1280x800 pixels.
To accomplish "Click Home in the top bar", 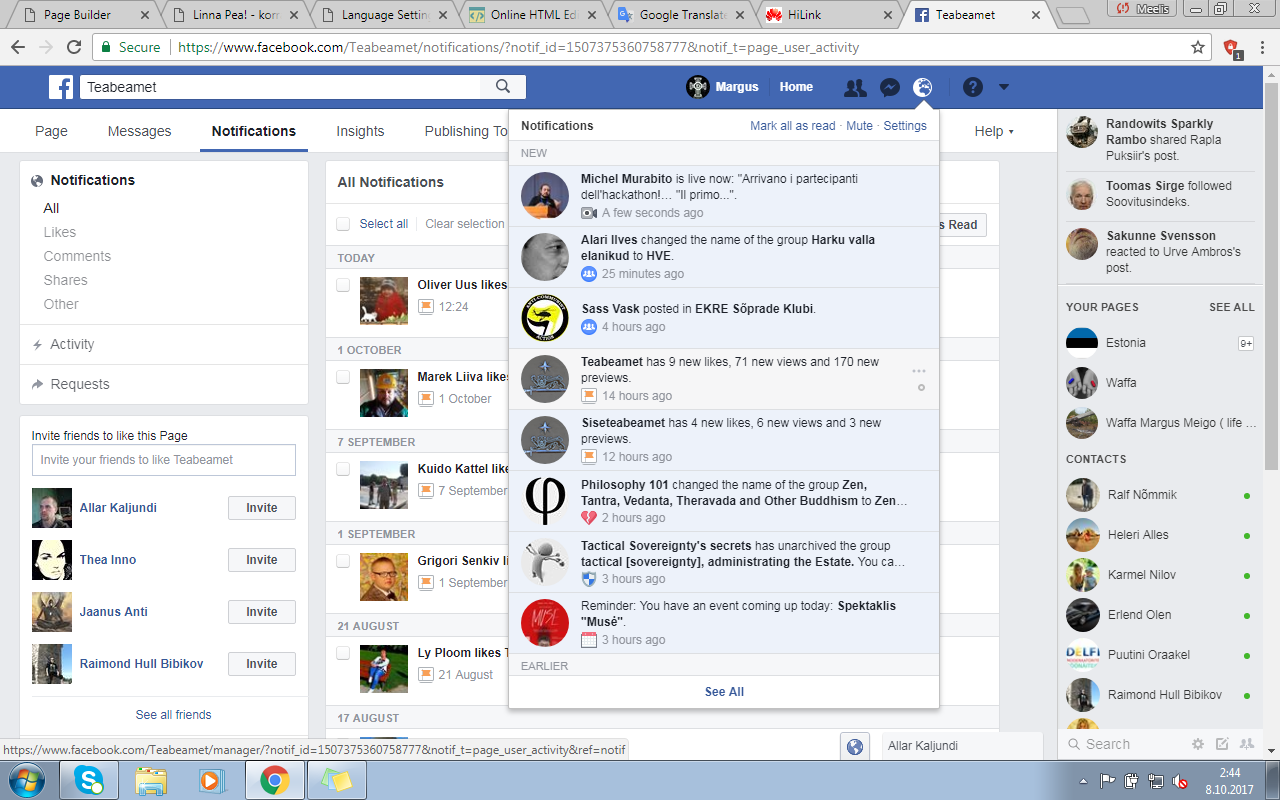I will pos(796,87).
